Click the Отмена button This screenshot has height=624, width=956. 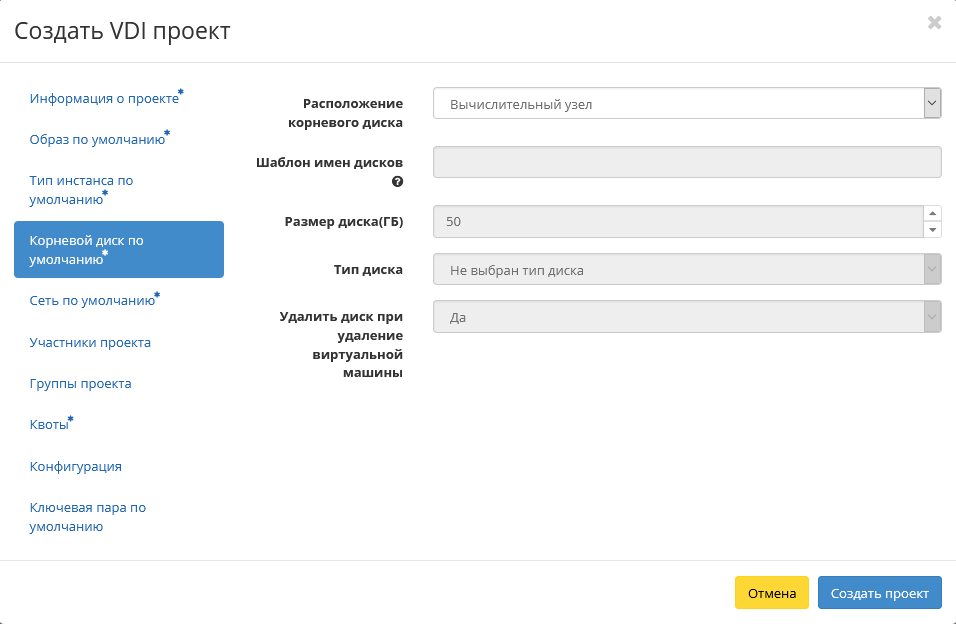click(x=772, y=593)
